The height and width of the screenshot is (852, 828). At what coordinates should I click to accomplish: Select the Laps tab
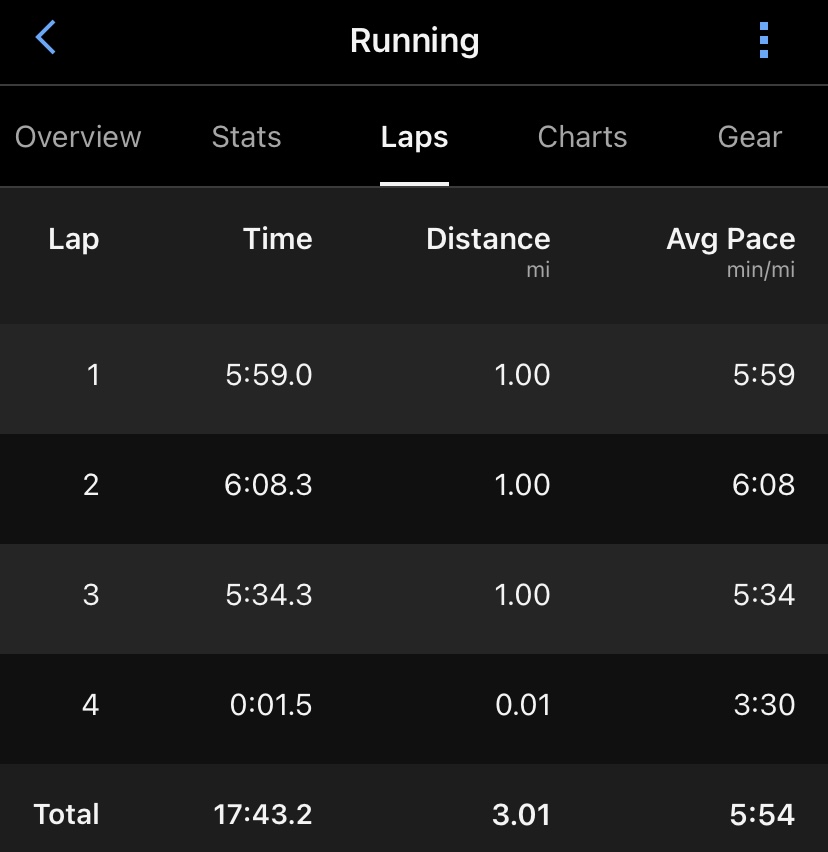414,137
